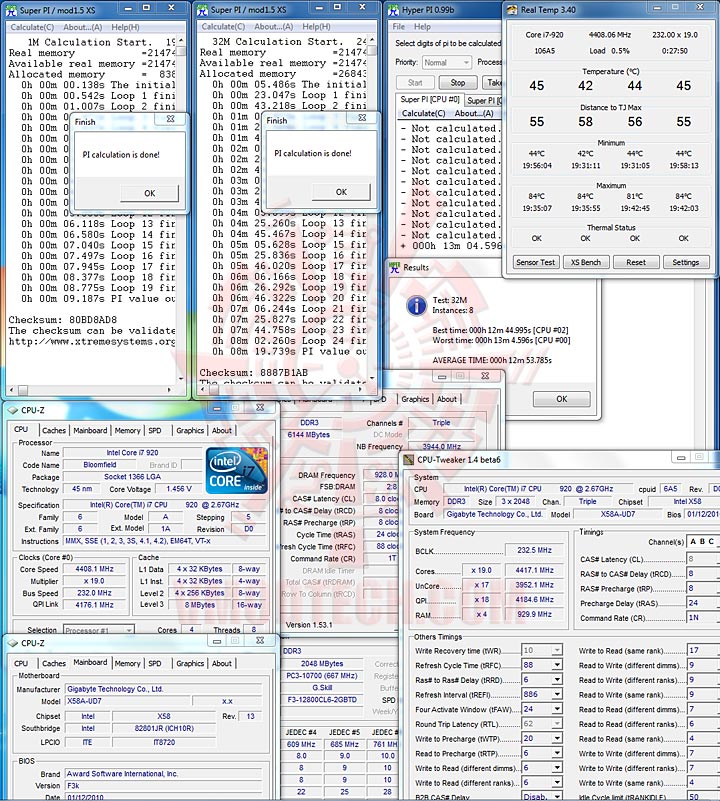Confirm OK in Hyper PI Results dialog
Screen dimensions: 720x801
click(562, 399)
